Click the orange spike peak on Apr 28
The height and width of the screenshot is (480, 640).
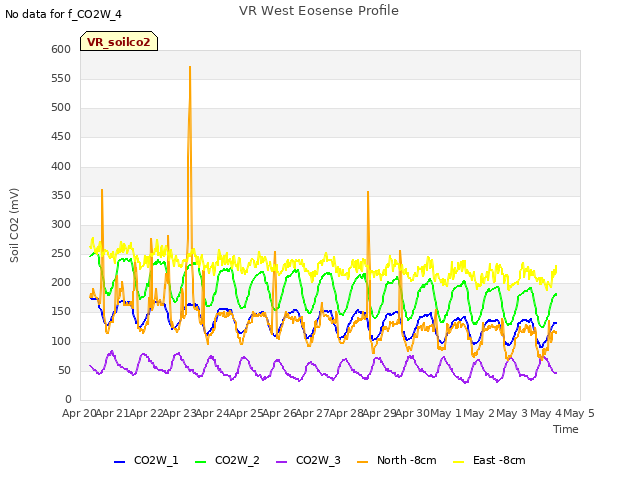[368, 192]
